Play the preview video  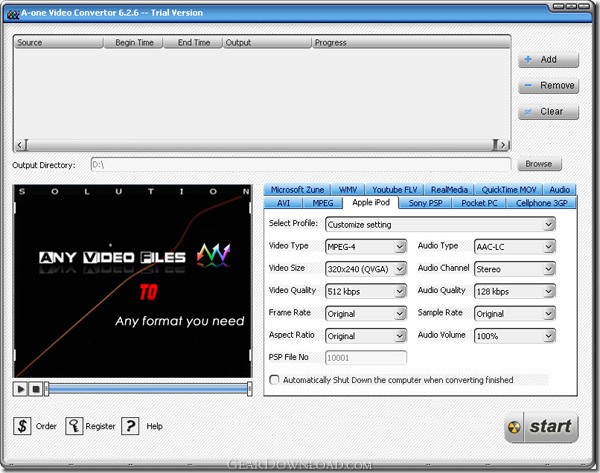20,389
